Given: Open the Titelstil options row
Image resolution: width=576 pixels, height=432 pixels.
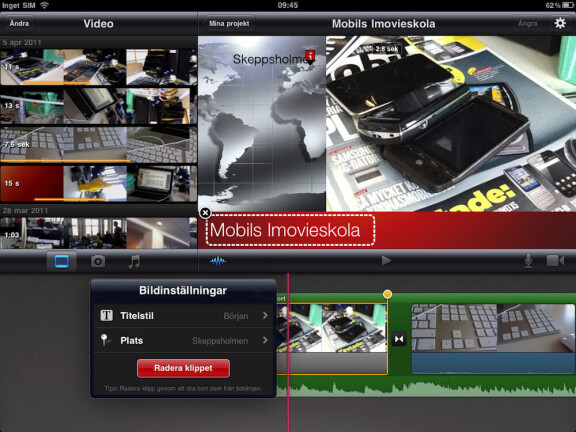Looking at the screenshot, I should pos(183,316).
